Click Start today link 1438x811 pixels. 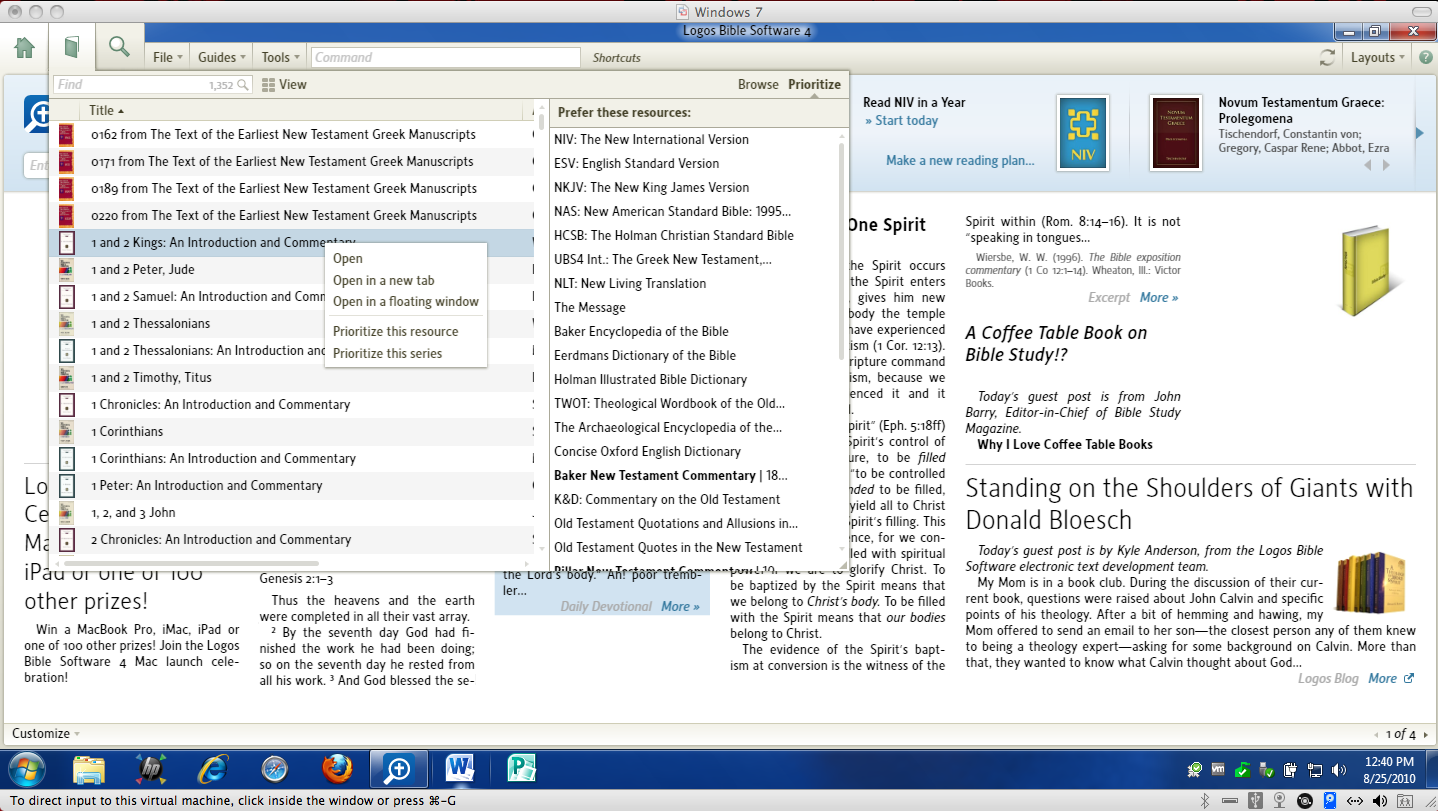pyautogui.click(x=901, y=121)
